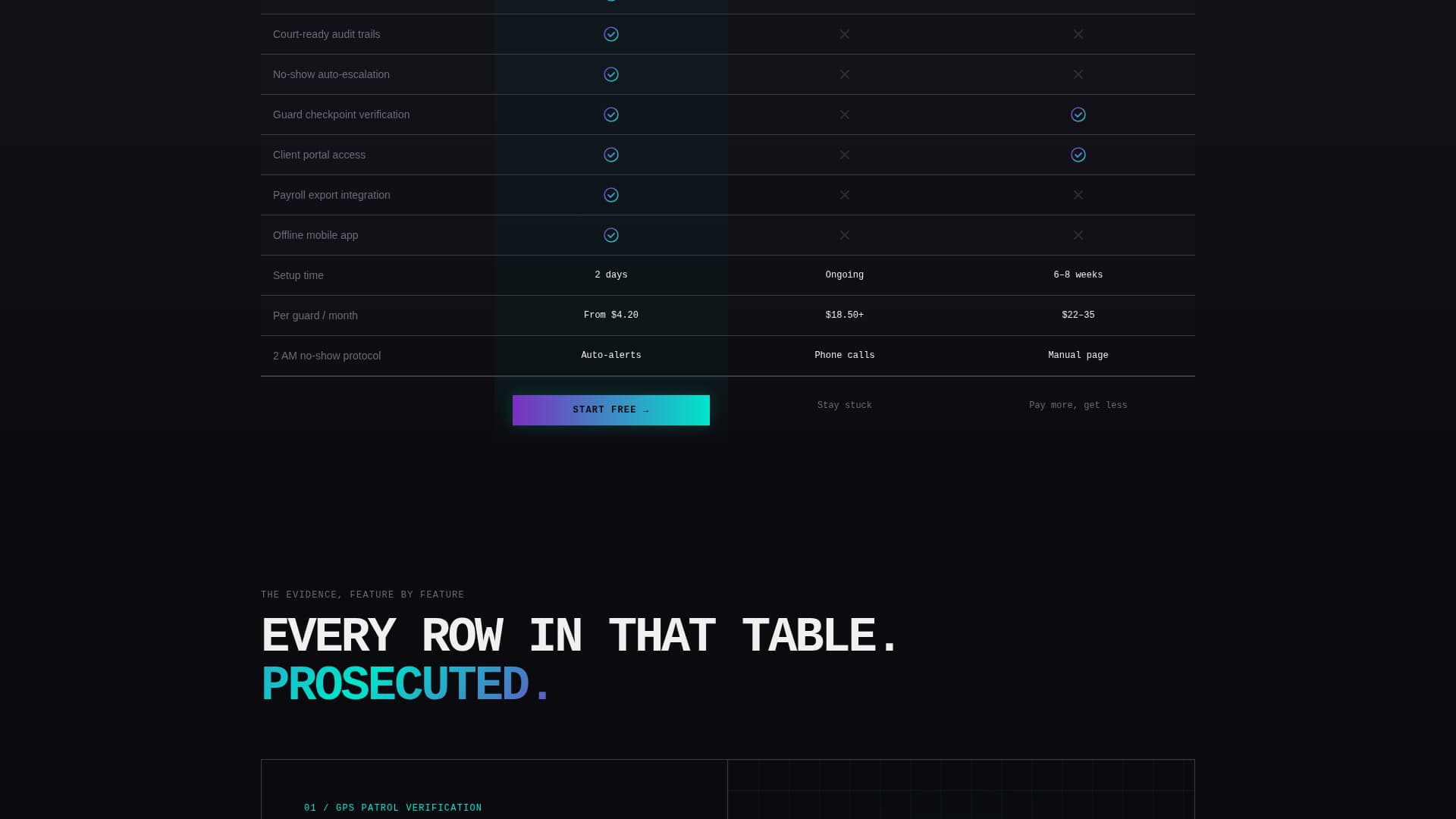The width and height of the screenshot is (1456, 819).
Task: Click middle column X for Court-ready audit trails
Action: click(x=845, y=34)
